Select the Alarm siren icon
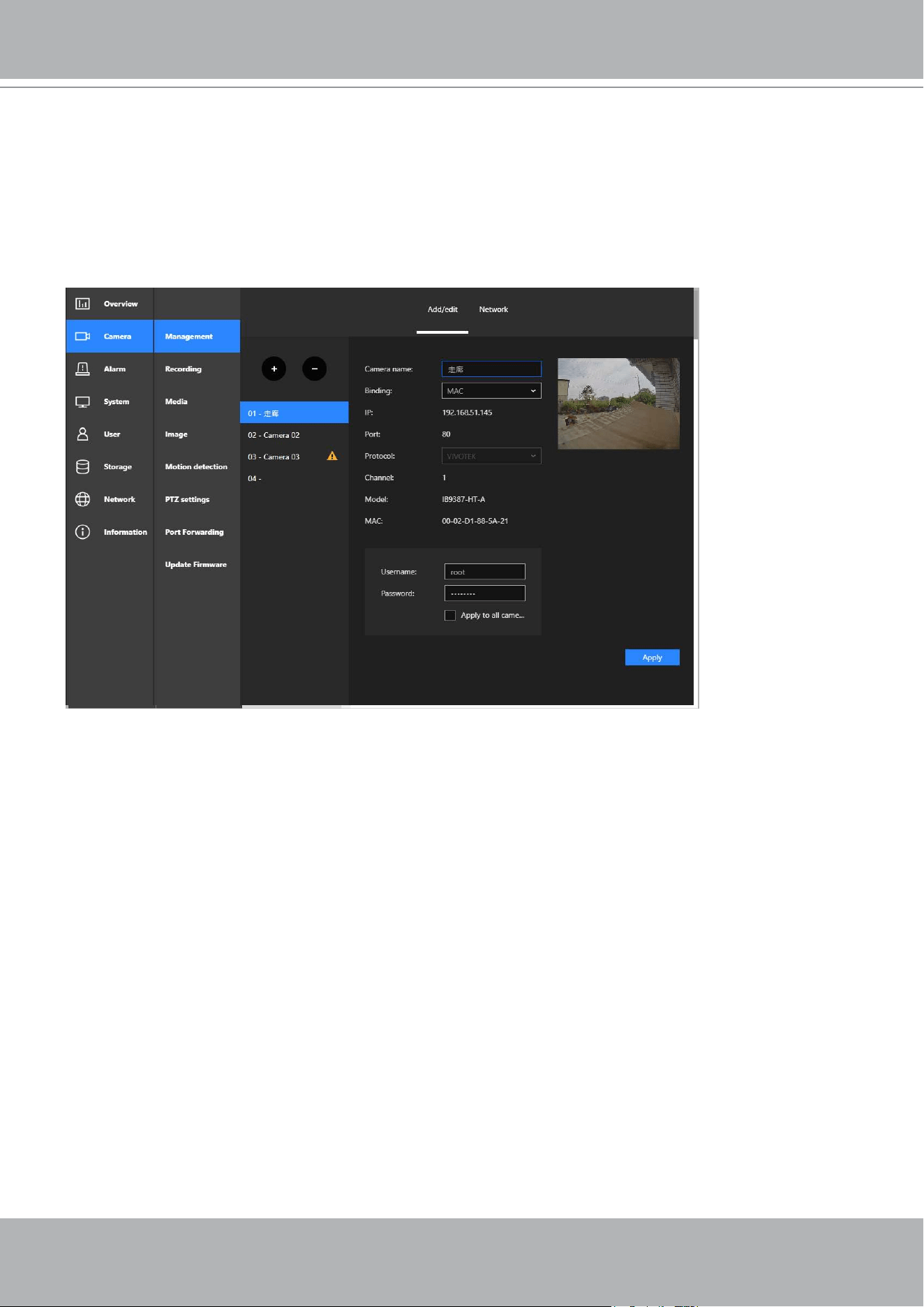This screenshot has width=924, height=1307. [82, 369]
